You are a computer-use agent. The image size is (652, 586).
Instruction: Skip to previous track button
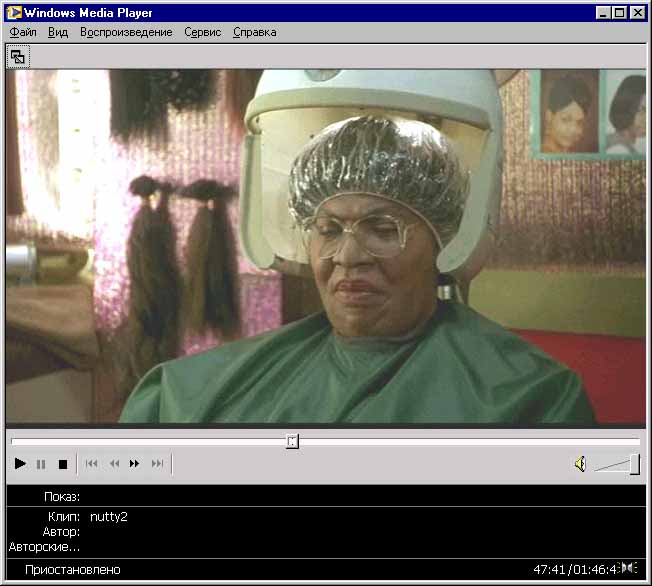click(91, 463)
